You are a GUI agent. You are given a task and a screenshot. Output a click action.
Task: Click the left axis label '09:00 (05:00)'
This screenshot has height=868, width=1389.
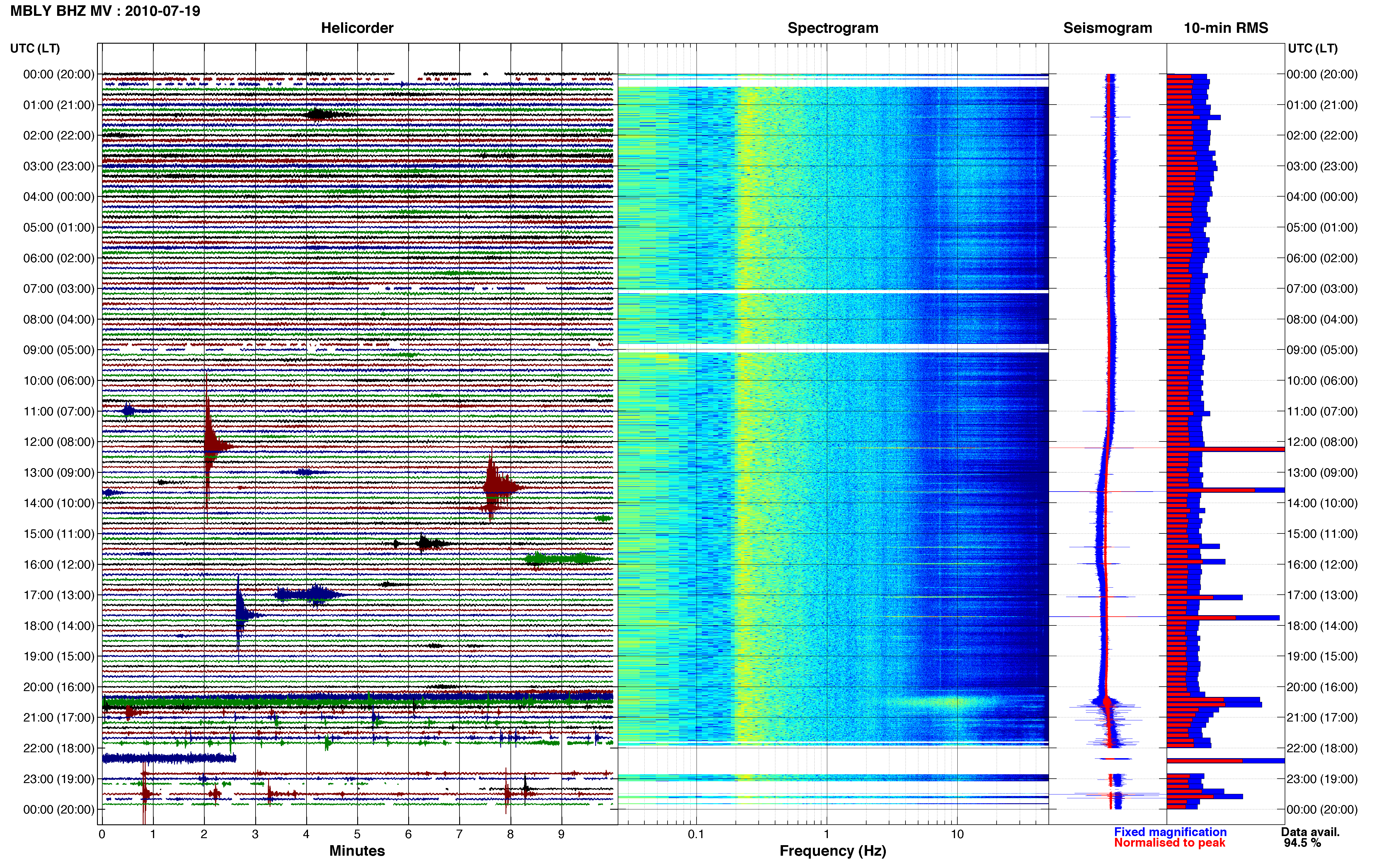[x=59, y=349]
